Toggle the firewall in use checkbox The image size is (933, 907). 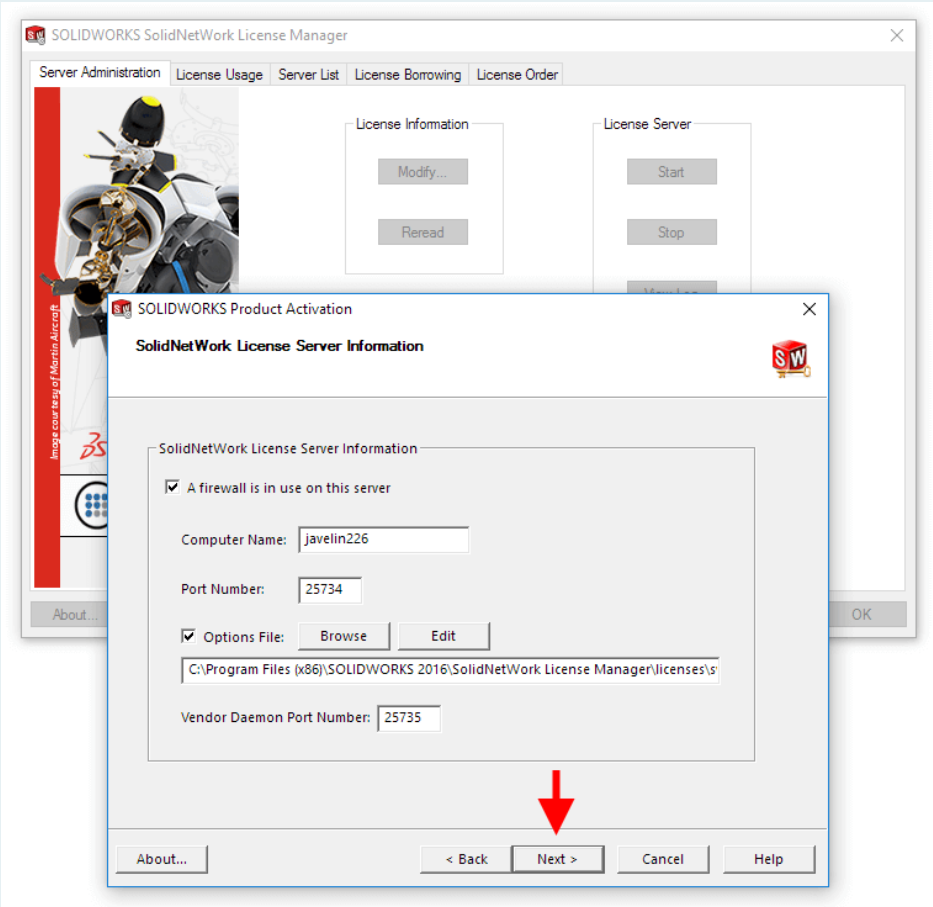click(173, 487)
